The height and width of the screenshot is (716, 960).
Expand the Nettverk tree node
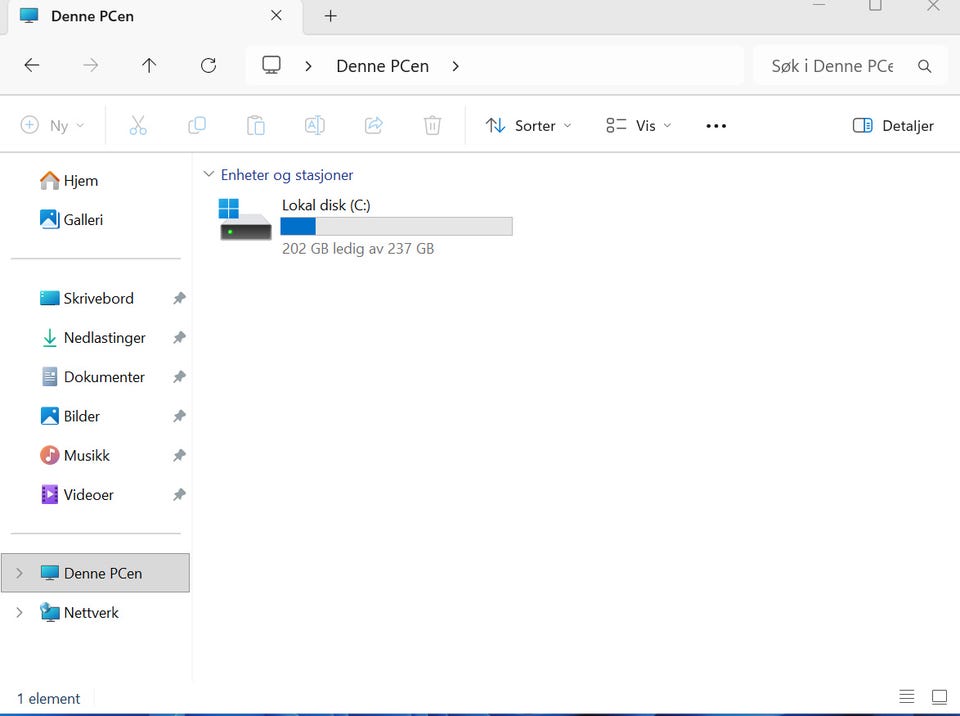tap(19, 612)
